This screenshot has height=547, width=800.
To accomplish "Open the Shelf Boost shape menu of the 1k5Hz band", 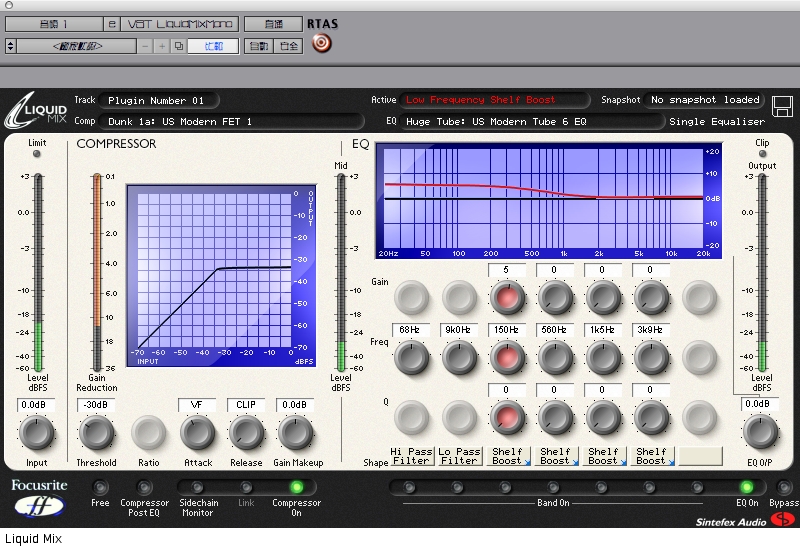I will 605,456.
